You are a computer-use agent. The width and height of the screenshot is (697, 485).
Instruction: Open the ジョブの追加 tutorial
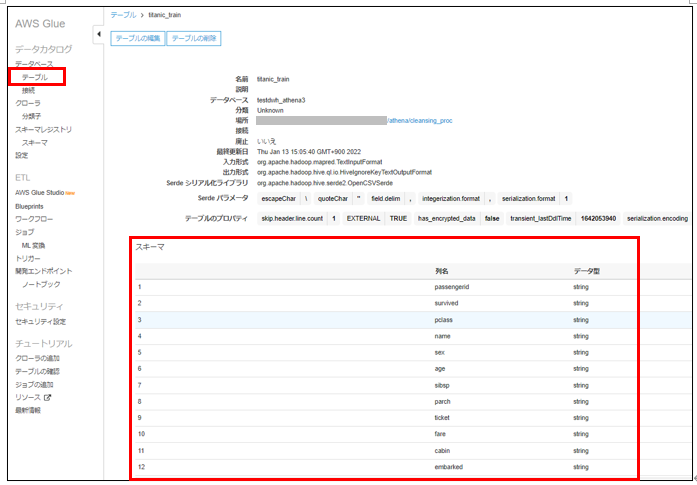(34, 385)
